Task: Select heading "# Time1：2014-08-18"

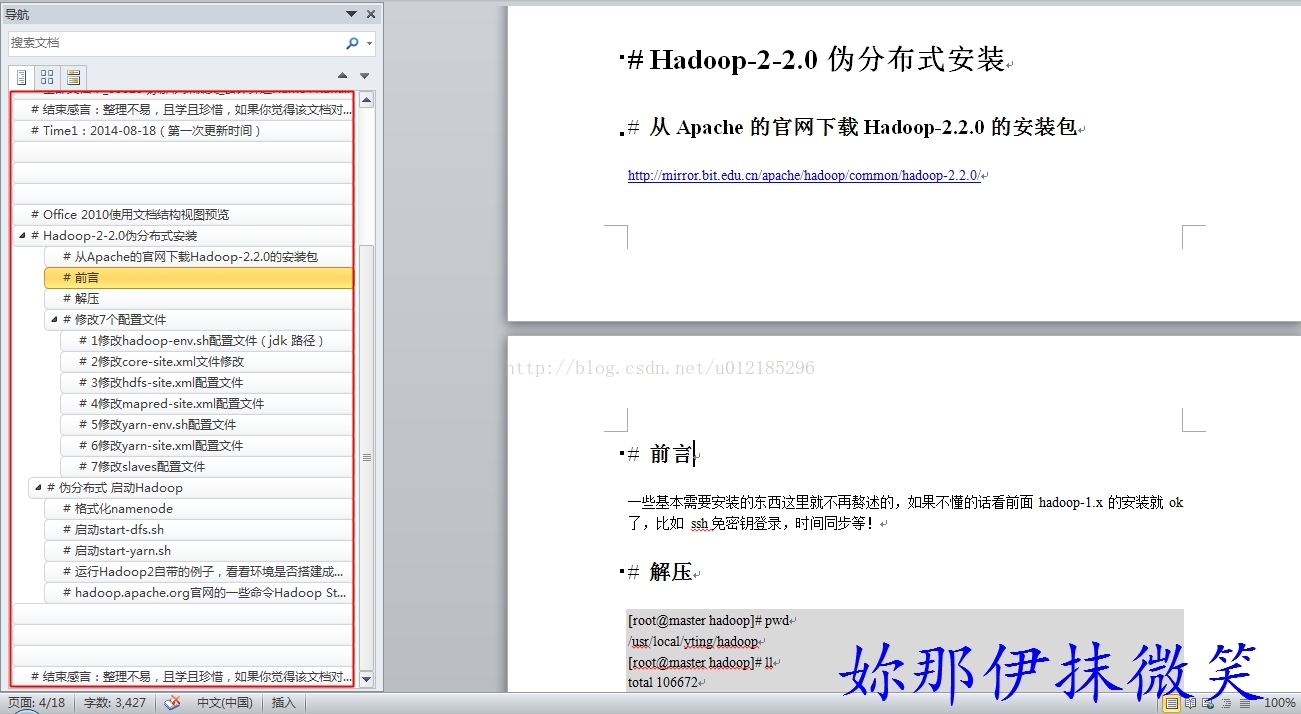Action: point(183,130)
